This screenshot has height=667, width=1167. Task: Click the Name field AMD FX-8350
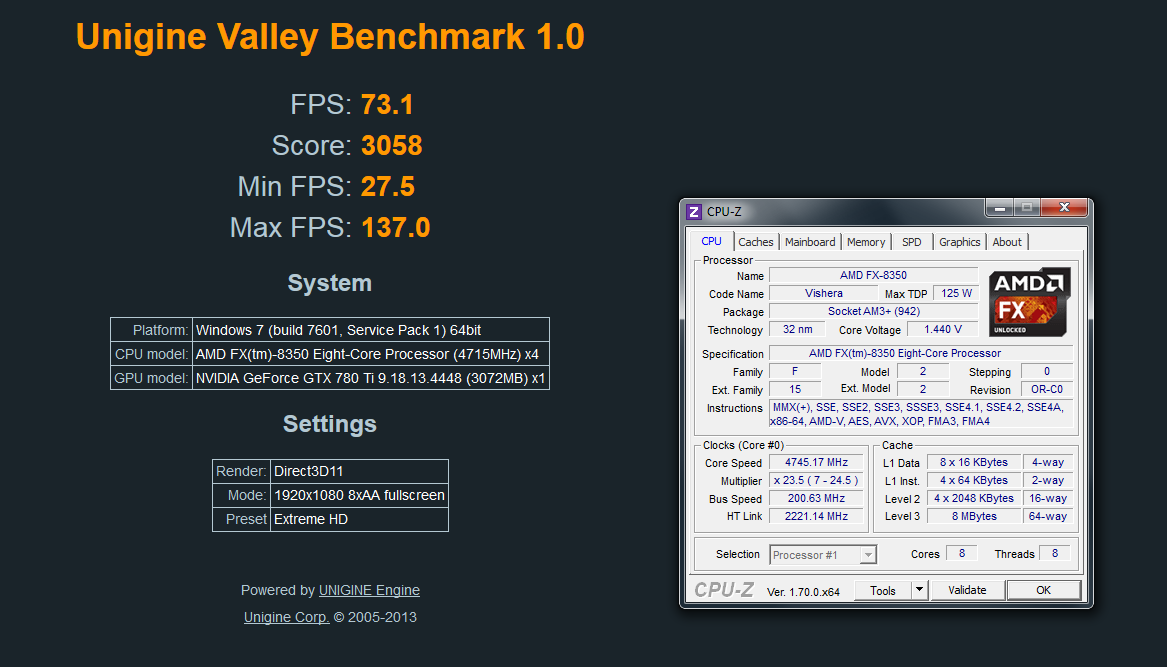(873, 275)
